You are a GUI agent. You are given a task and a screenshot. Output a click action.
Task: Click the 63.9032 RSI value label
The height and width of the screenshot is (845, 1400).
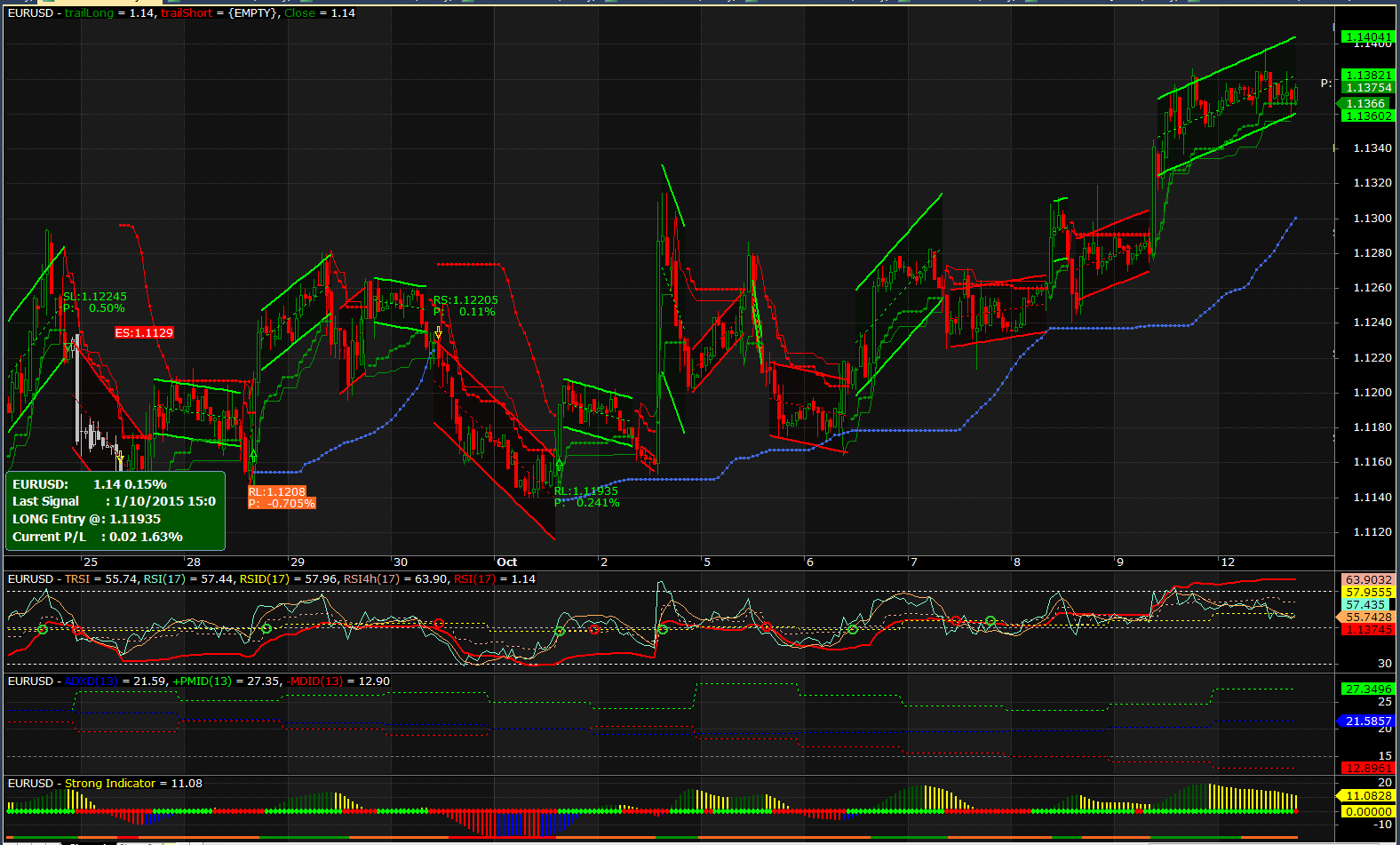[x=1369, y=580]
